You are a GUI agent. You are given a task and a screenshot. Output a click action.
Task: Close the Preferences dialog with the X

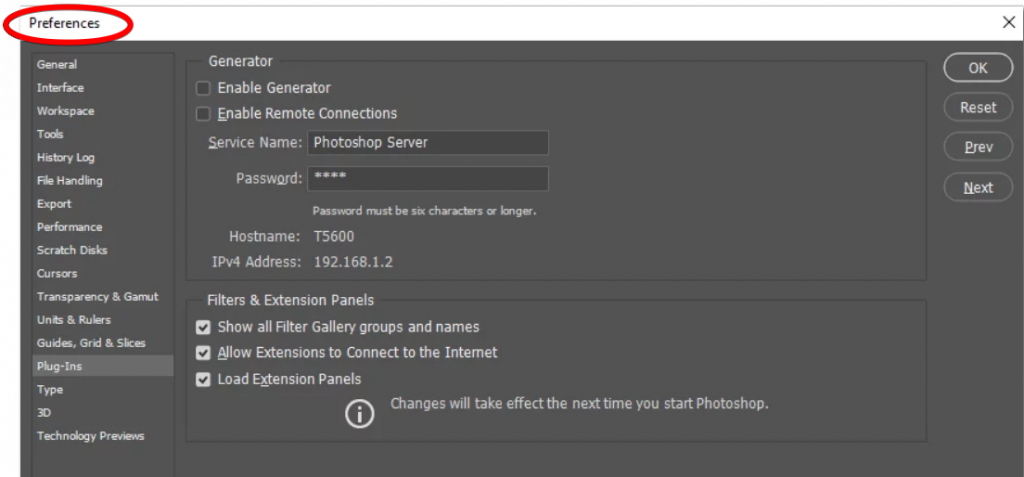point(1008,22)
